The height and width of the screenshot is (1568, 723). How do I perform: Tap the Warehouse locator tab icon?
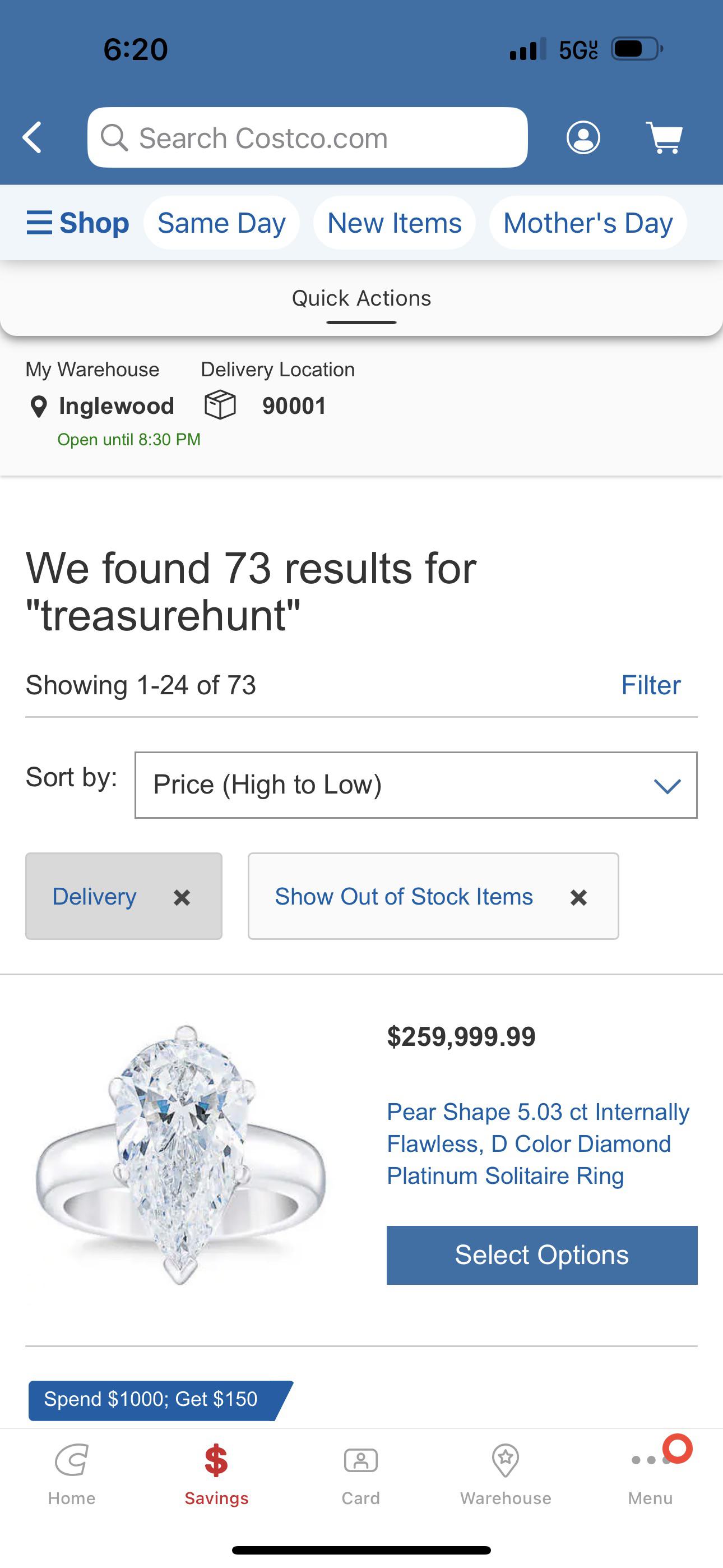click(x=505, y=1472)
